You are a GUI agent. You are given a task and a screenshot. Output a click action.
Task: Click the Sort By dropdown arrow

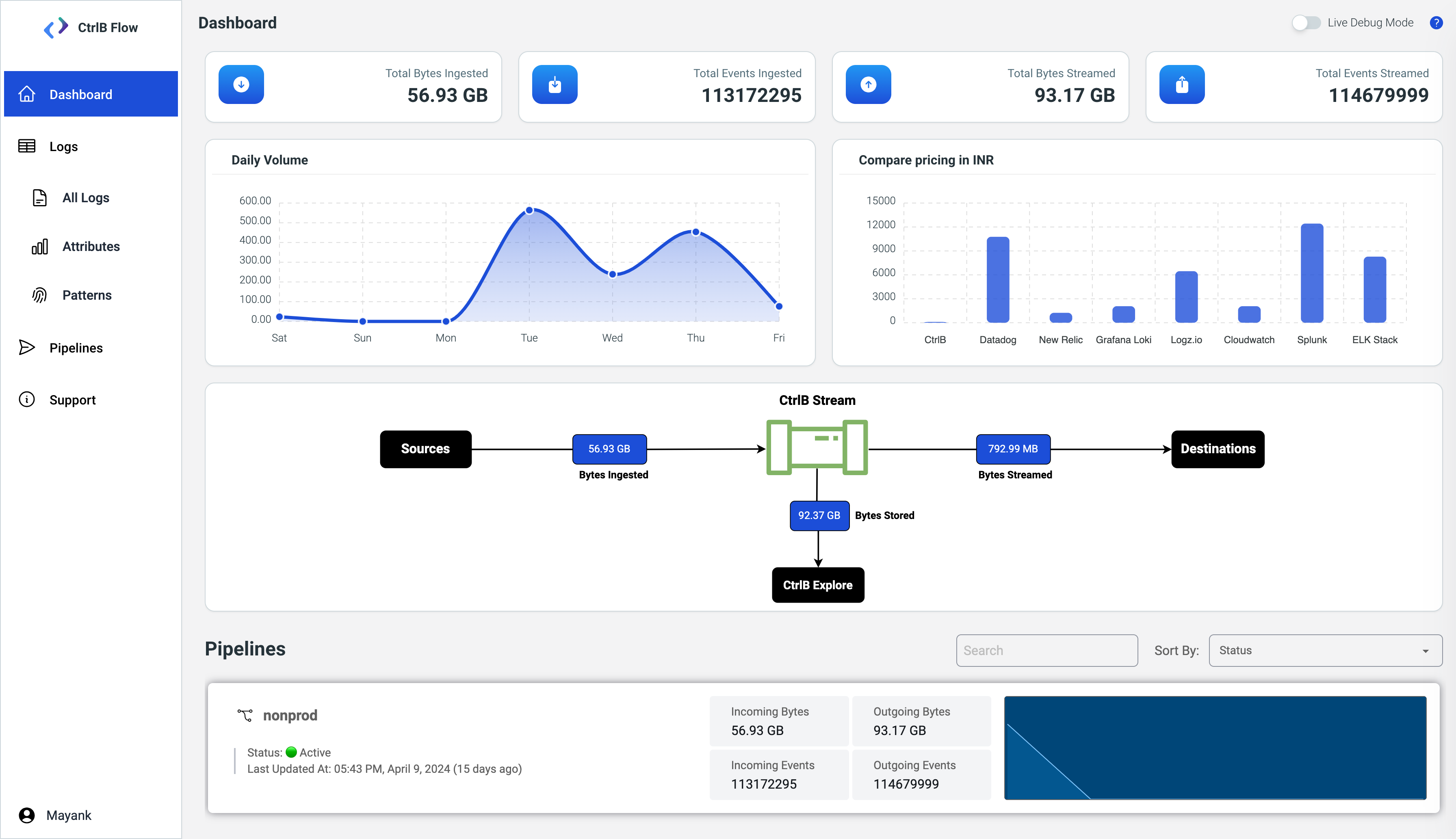point(1426,651)
